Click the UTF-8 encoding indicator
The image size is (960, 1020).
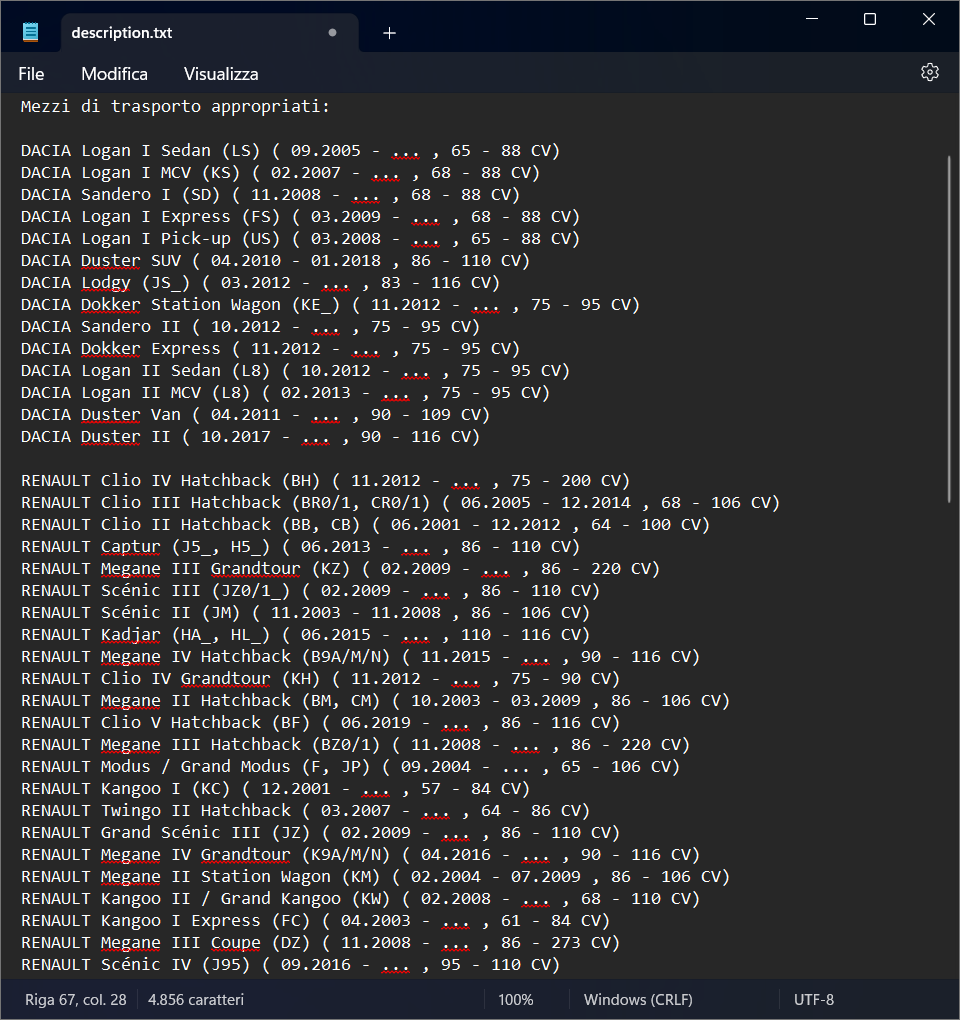tap(814, 999)
